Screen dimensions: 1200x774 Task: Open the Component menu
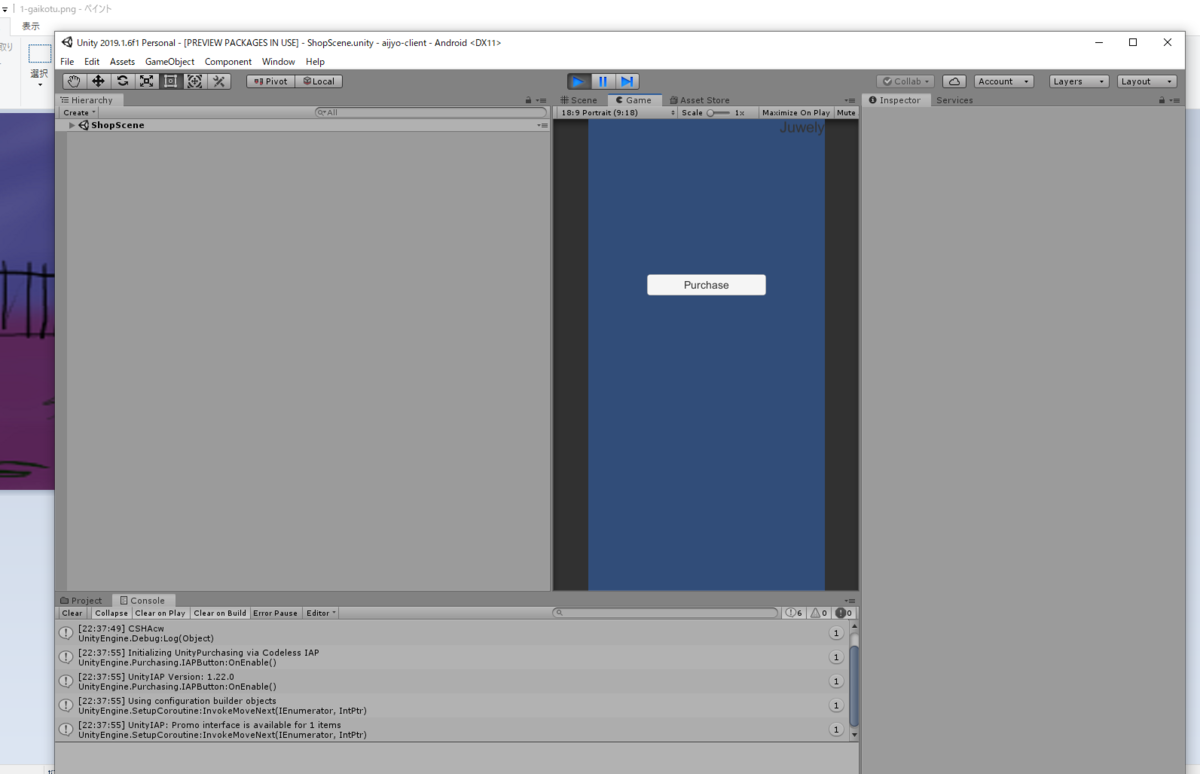click(x=228, y=62)
